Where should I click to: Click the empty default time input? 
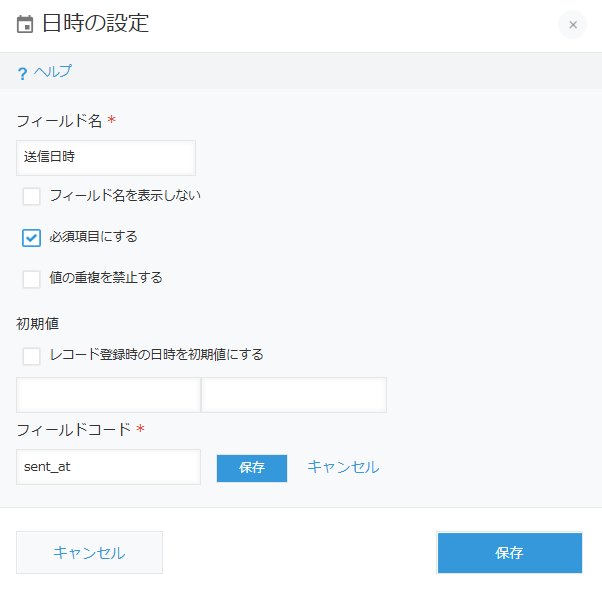point(294,395)
